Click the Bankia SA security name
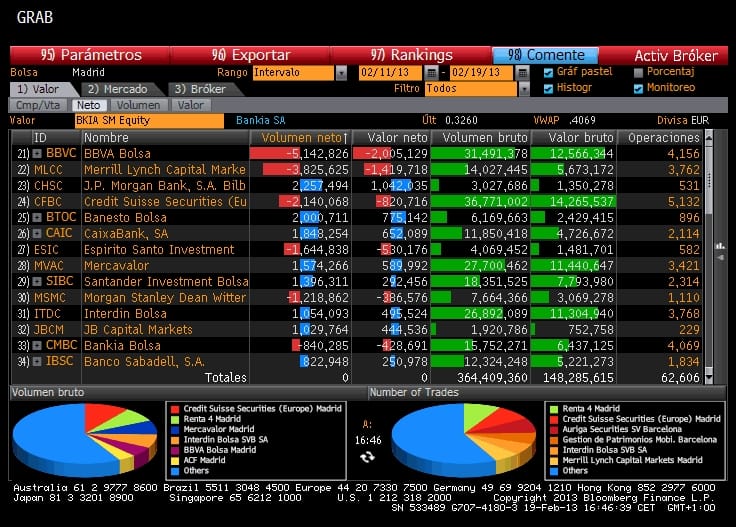 tap(261, 121)
